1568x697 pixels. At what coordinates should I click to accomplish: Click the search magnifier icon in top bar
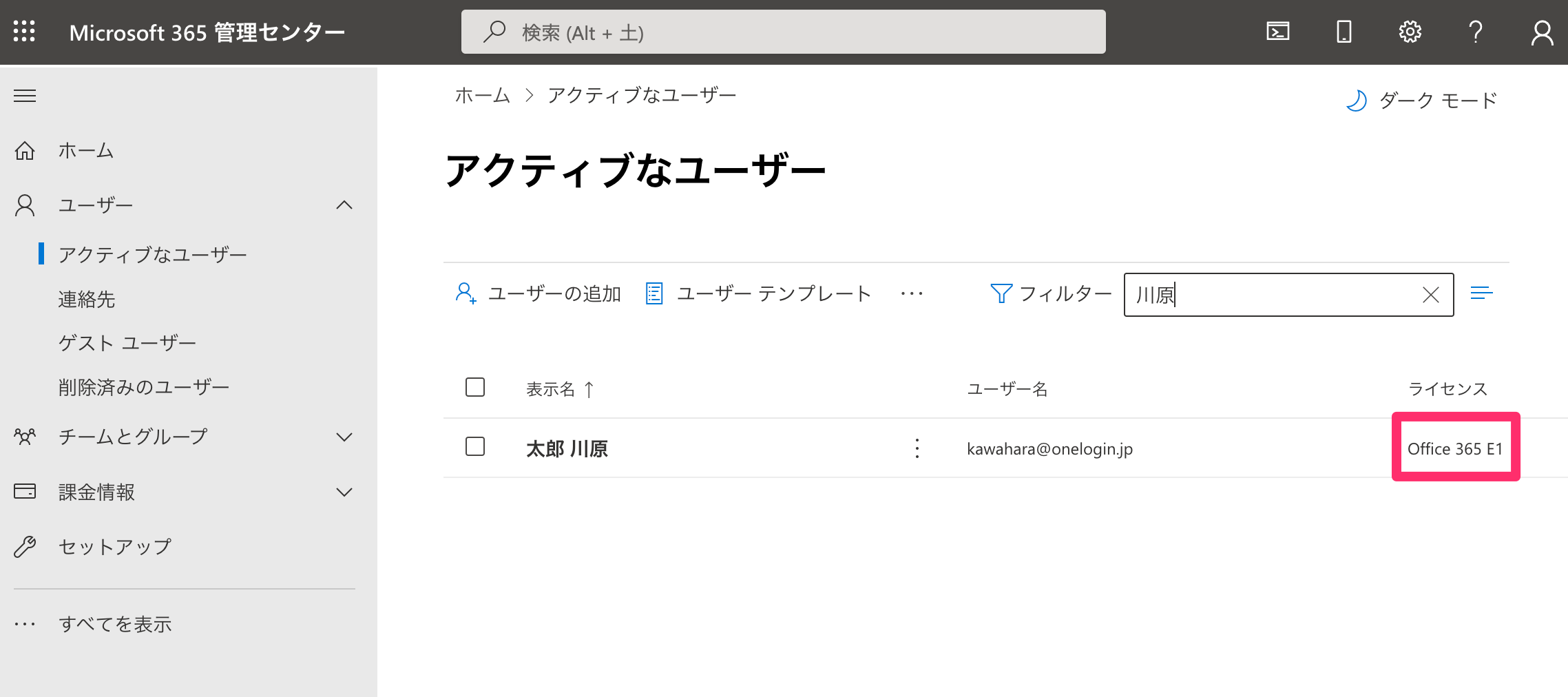494,32
